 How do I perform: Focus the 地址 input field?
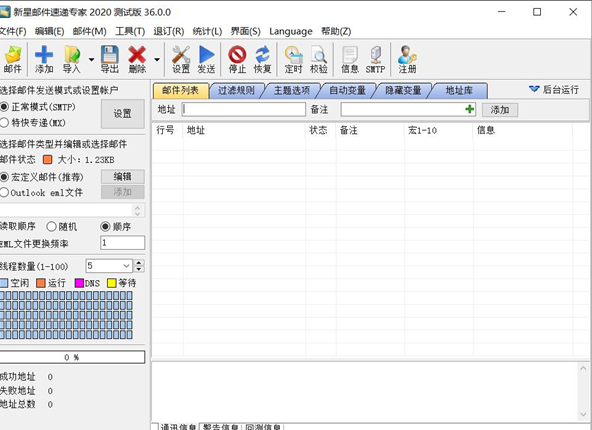click(x=244, y=109)
